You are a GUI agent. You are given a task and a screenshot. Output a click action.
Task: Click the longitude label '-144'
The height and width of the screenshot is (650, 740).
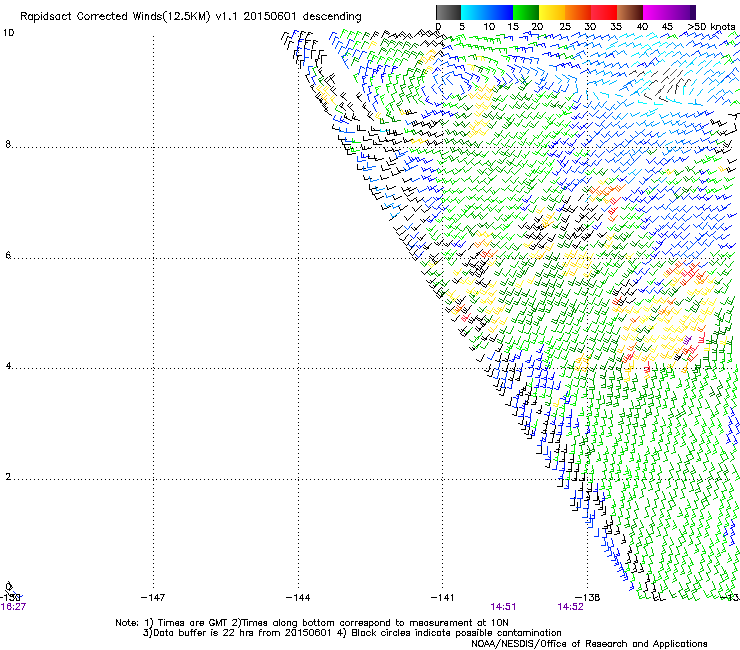coord(298,598)
